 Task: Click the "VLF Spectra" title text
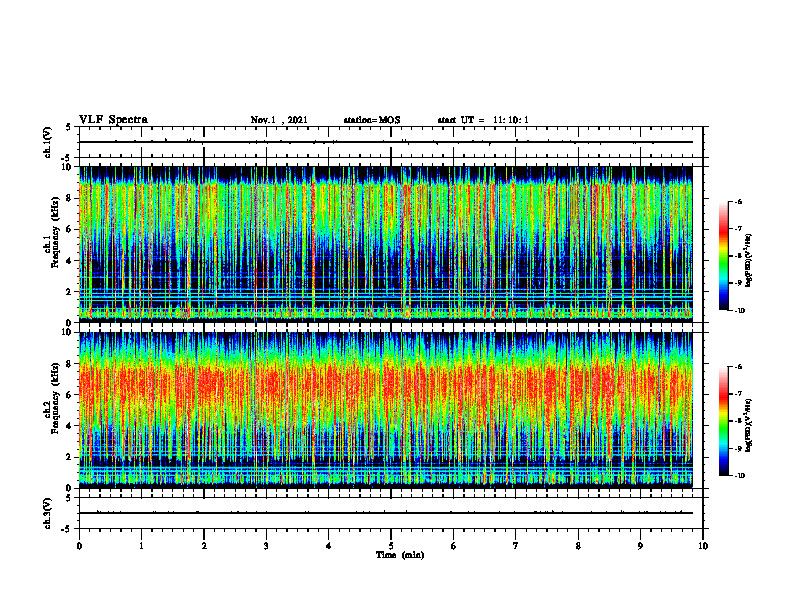[x=113, y=120]
